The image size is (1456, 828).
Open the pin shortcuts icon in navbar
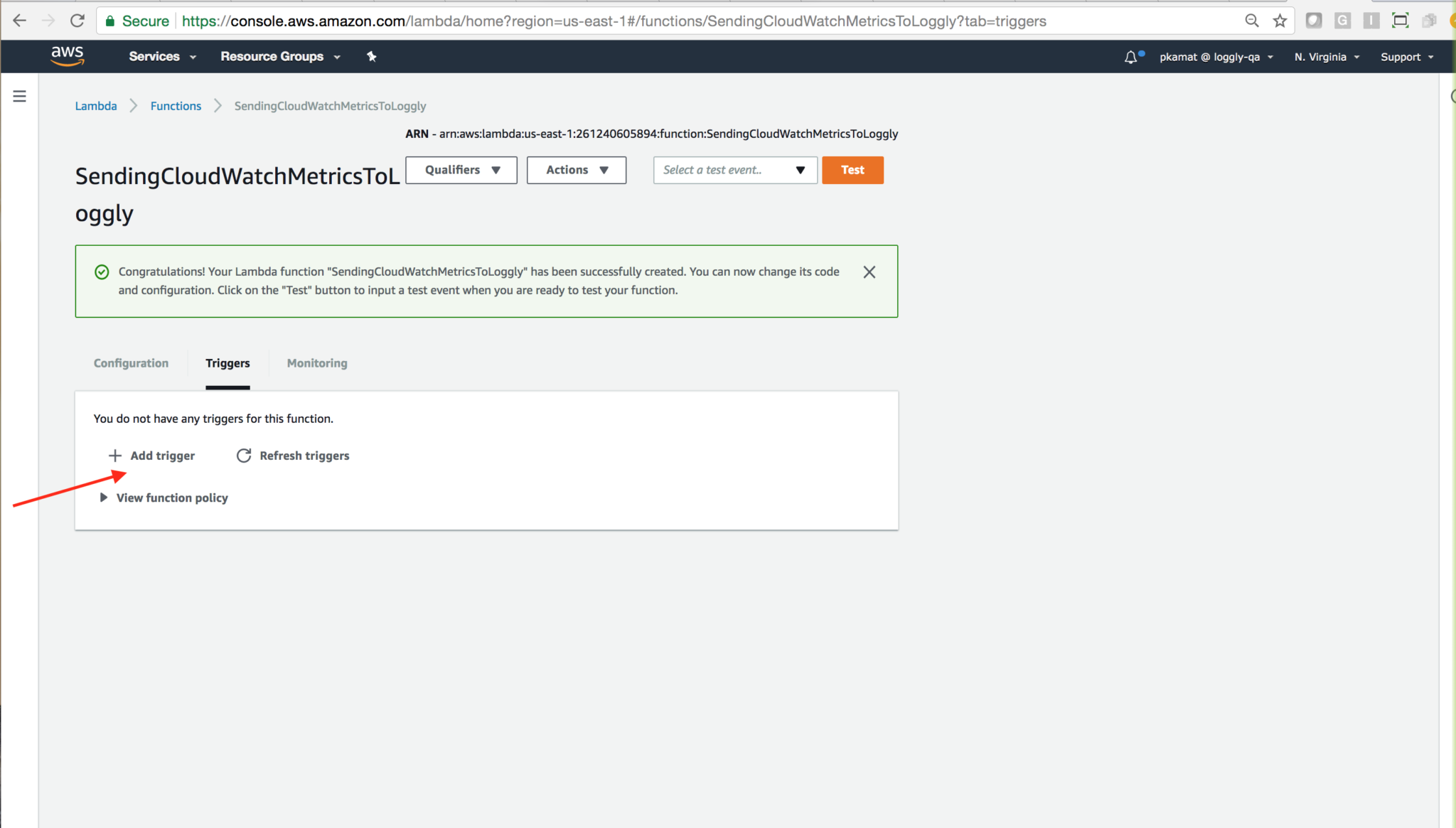371,56
